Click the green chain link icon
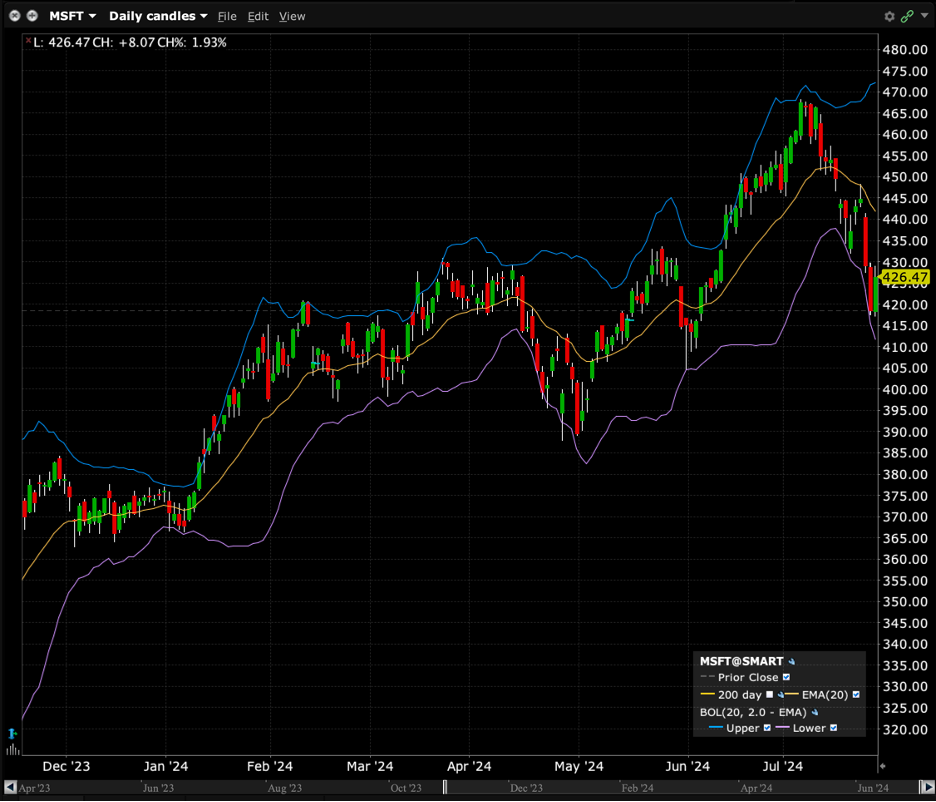Screen dimensions: 936x802 tap(908, 16)
